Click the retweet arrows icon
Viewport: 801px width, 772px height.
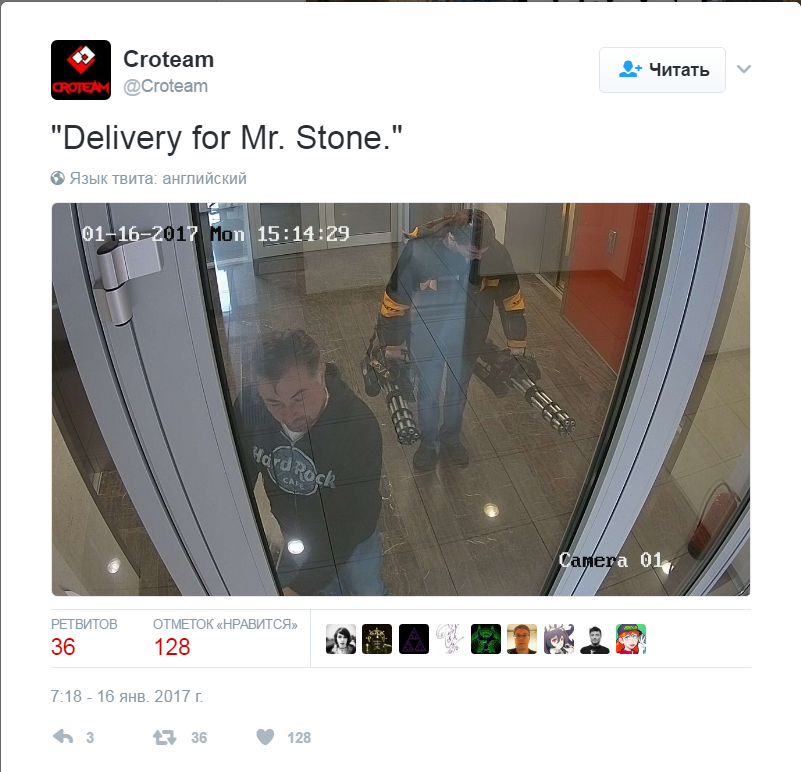point(164,737)
